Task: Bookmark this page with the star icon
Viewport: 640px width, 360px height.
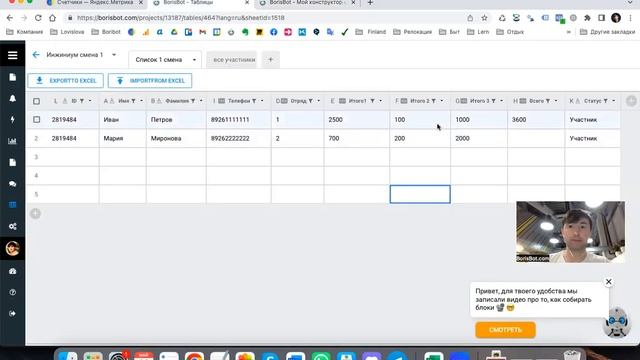Action: [x=484, y=18]
